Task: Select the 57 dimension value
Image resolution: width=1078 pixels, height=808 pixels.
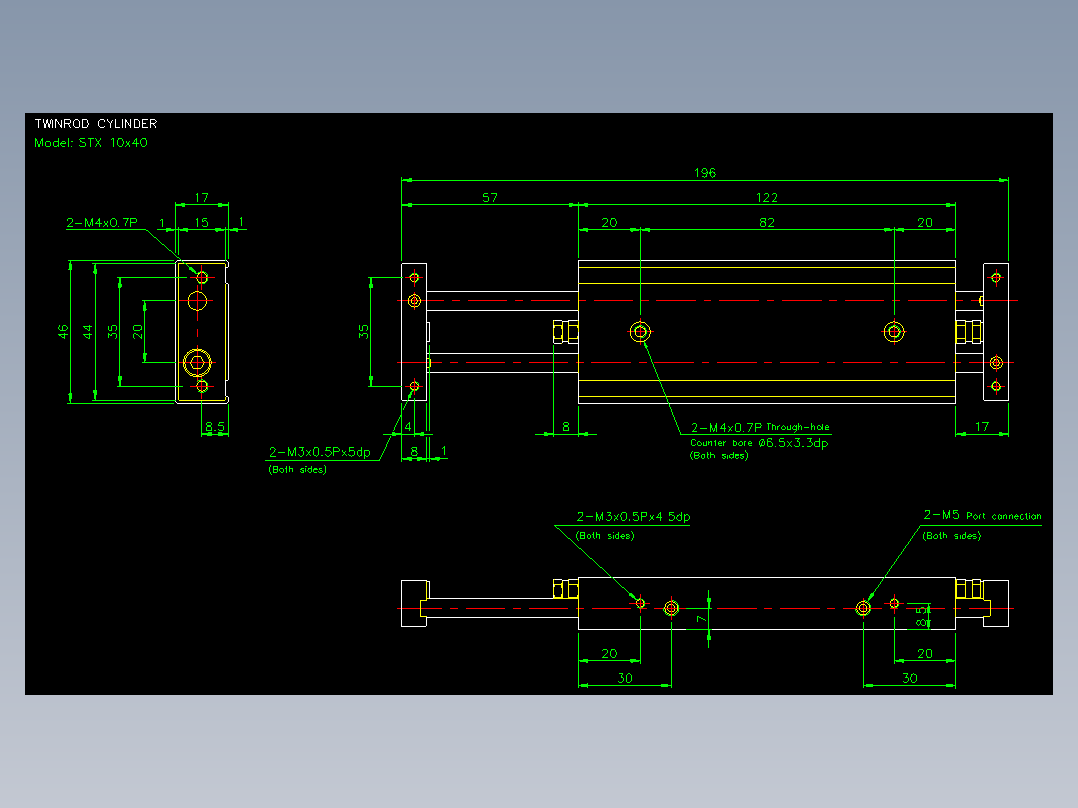Action: 490,197
